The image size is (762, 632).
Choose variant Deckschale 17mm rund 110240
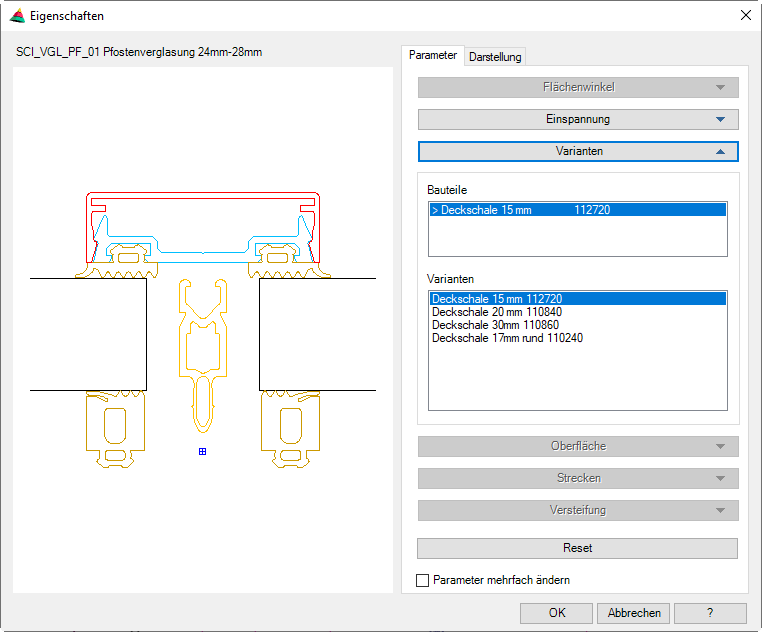507,338
